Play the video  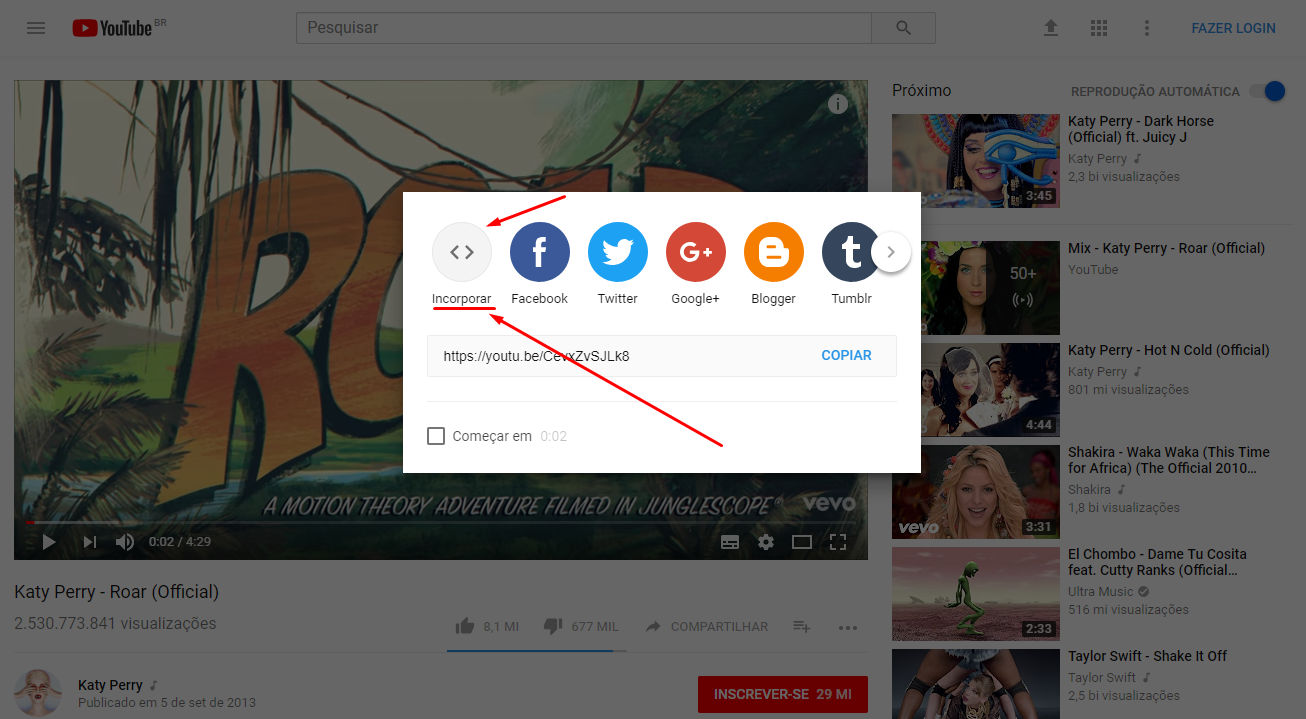pyautogui.click(x=49, y=542)
